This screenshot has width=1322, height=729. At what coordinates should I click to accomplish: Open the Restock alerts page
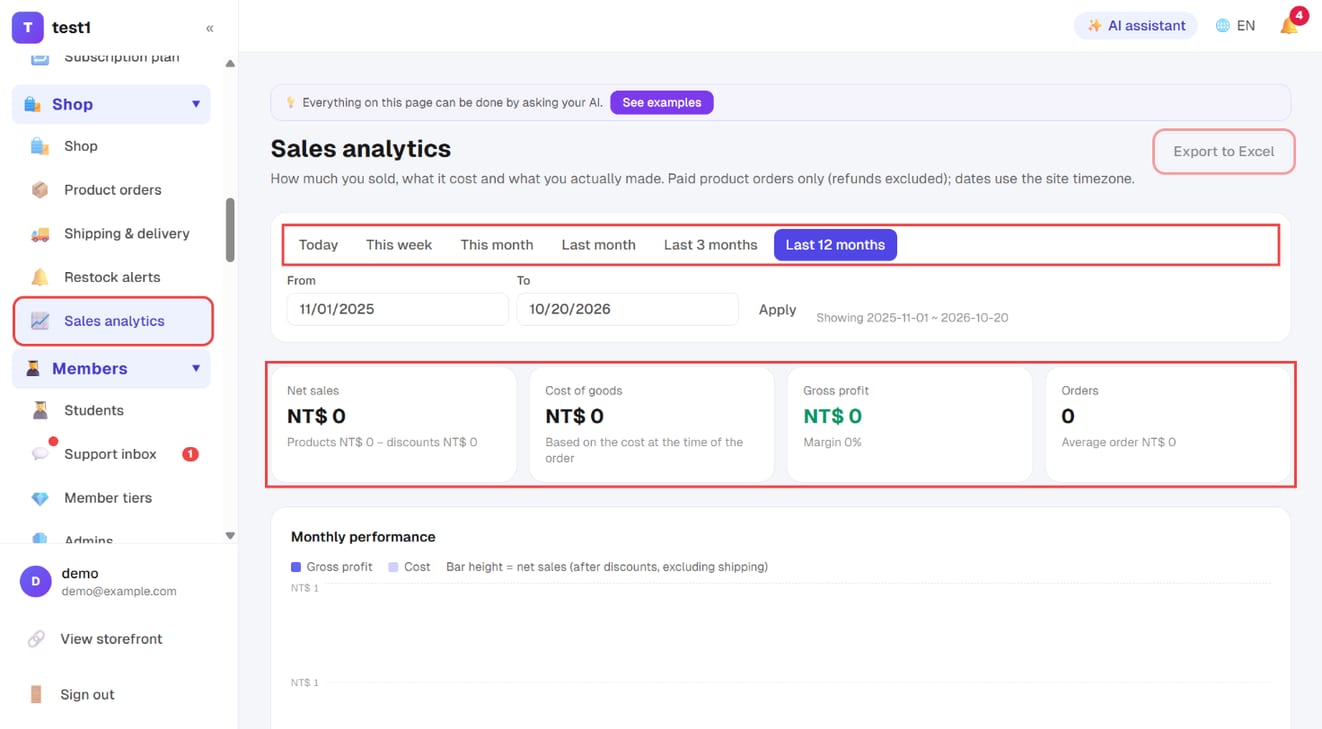[112, 277]
